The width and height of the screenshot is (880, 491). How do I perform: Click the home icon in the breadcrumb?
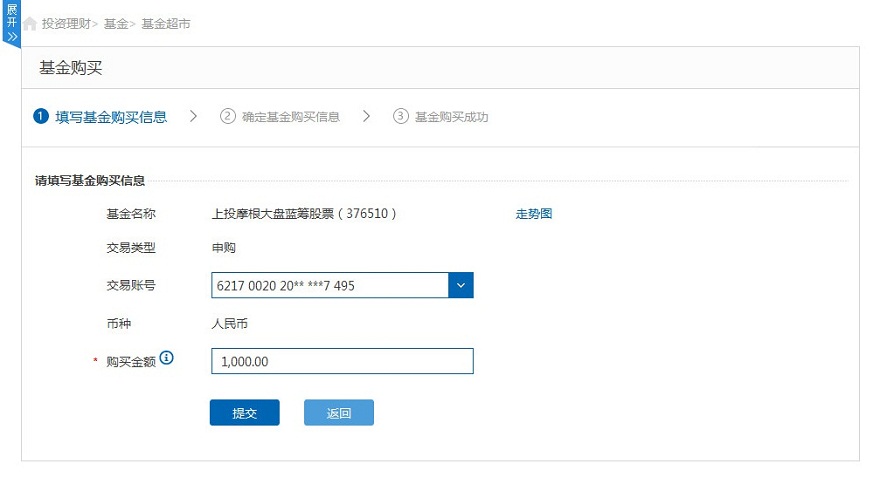click(30, 23)
